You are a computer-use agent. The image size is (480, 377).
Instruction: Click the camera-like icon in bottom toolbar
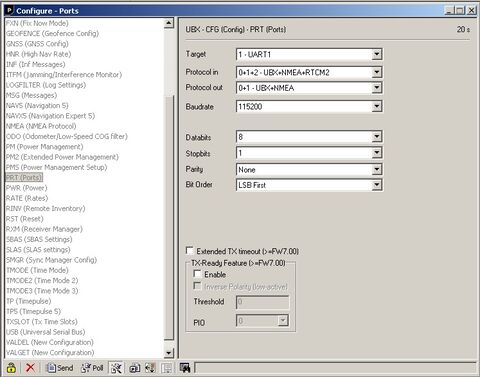pos(134,368)
